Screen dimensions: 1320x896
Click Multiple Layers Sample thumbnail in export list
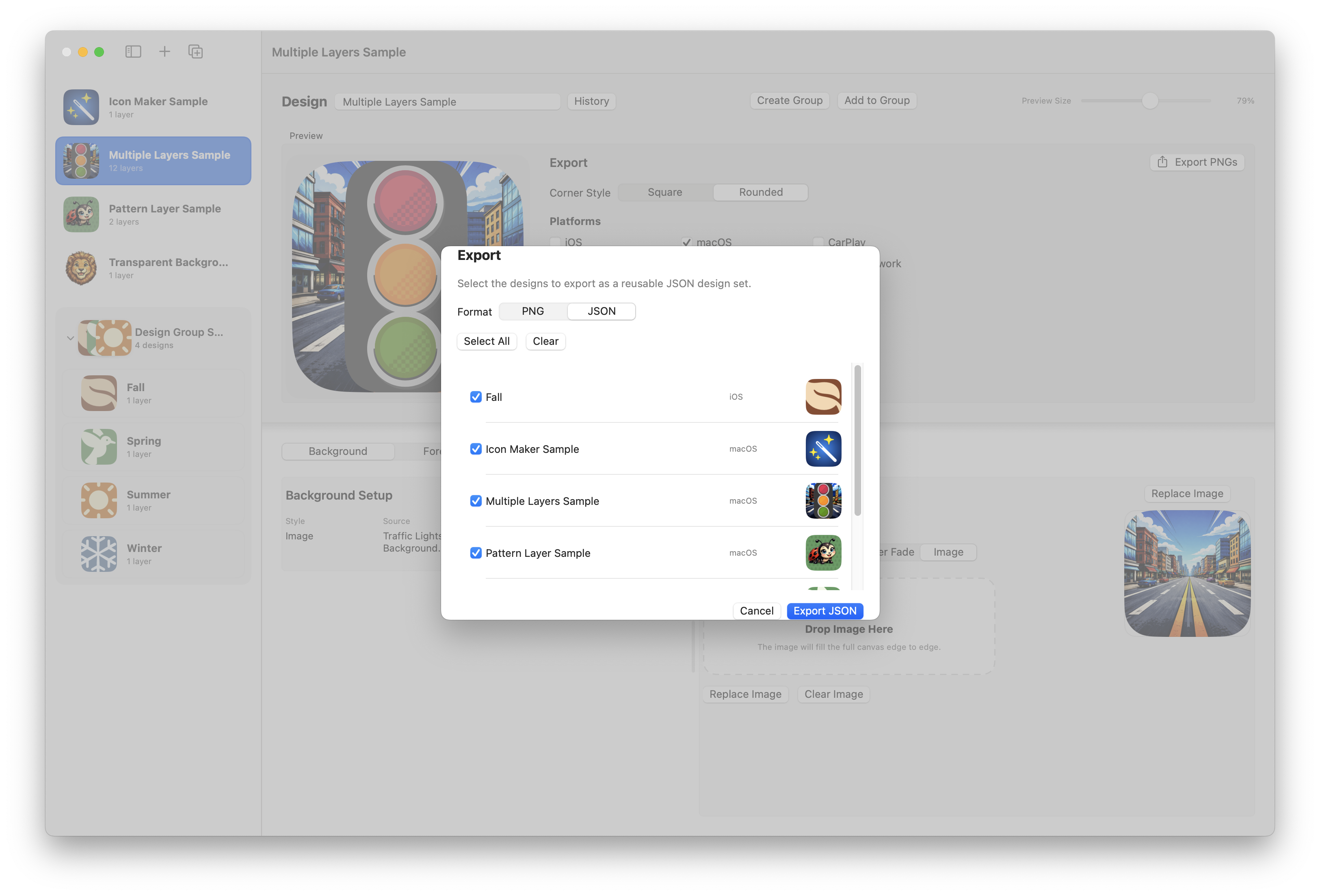tap(823, 500)
